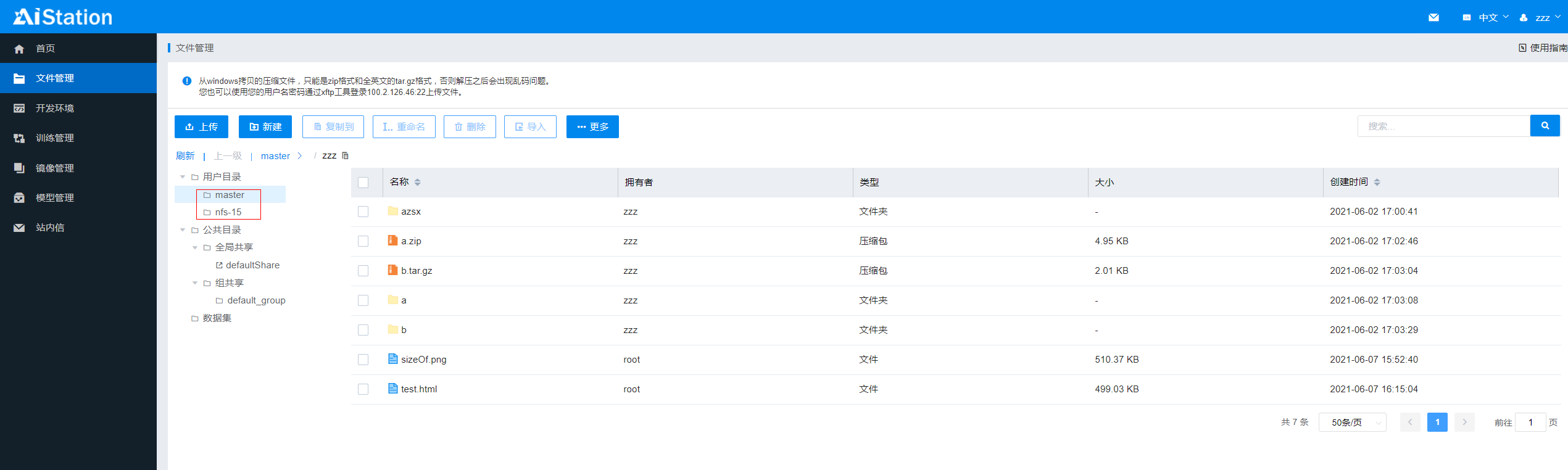The height and width of the screenshot is (470, 1568).
Task: Click the 刷新 refresh link
Action: pyautogui.click(x=185, y=156)
